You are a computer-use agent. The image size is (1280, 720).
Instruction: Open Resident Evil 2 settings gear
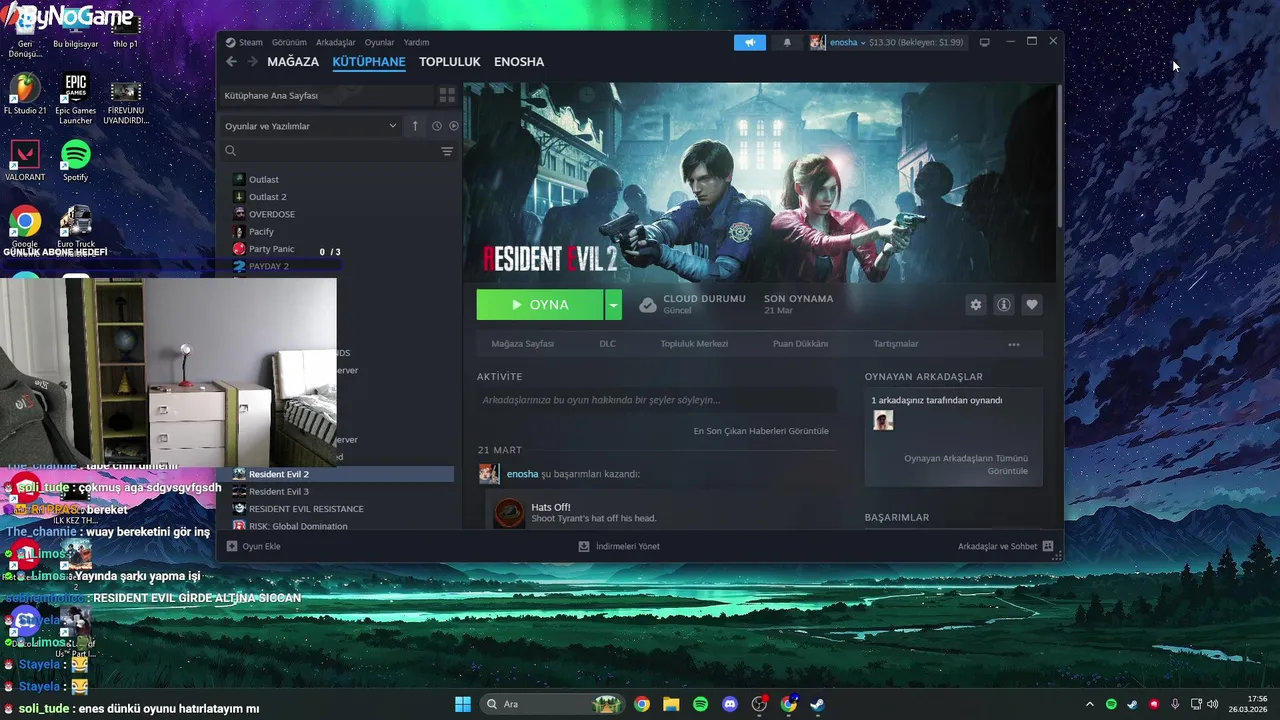(x=976, y=305)
